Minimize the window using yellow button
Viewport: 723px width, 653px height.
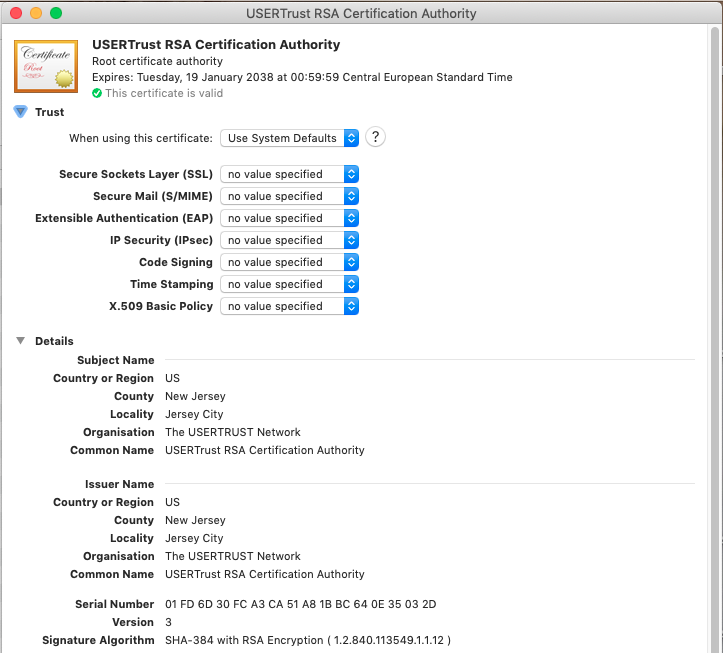click(35, 13)
